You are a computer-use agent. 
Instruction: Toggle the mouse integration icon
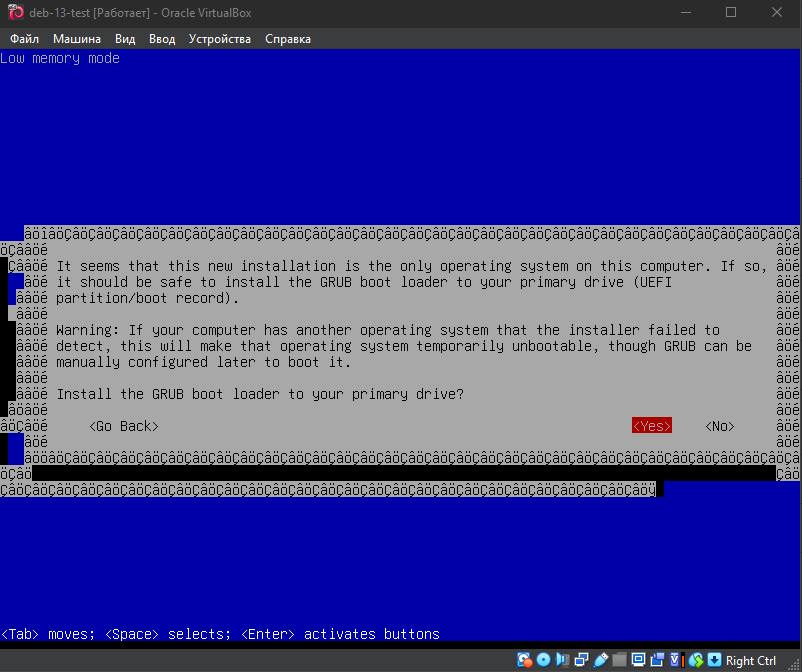tap(696, 660)
